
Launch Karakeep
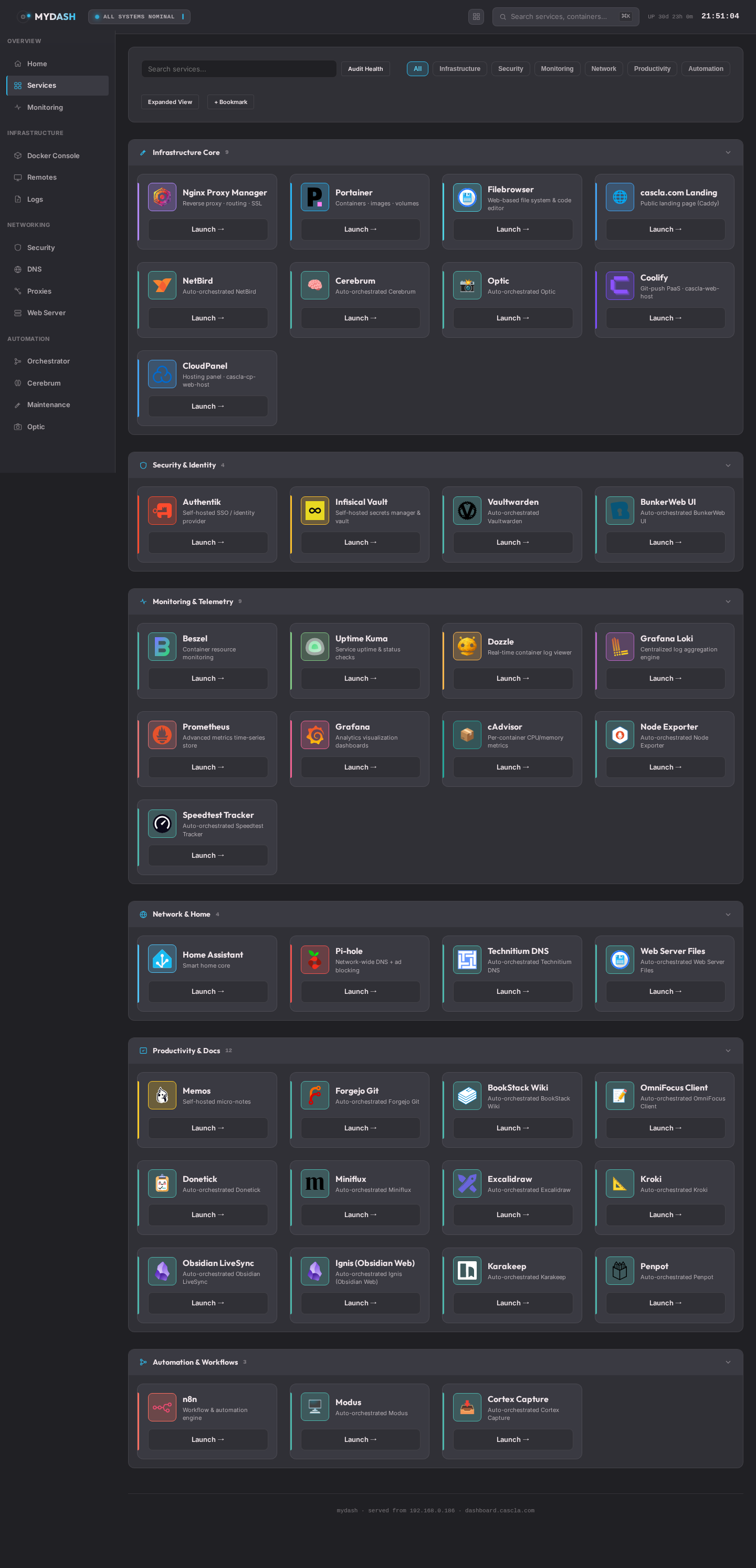coord(513,1303)
